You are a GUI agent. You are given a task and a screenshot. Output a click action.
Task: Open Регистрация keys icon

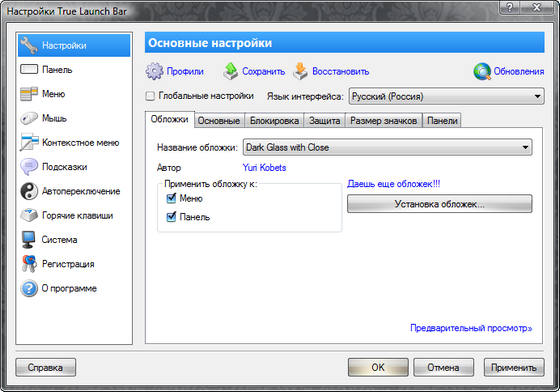(x=29, y=264)
